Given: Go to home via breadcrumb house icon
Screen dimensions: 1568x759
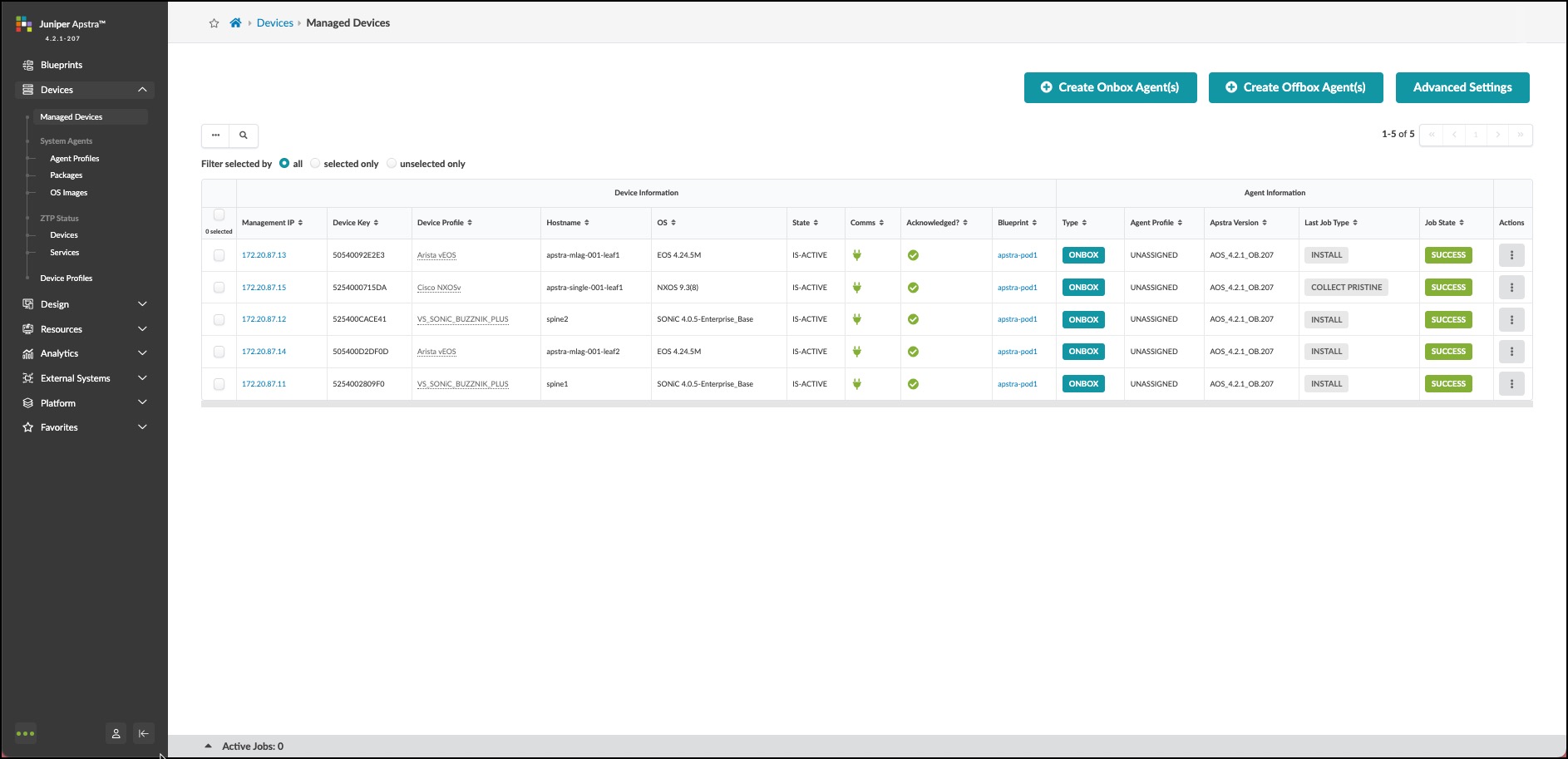Looking at the screenshot, I should [235, 23].
